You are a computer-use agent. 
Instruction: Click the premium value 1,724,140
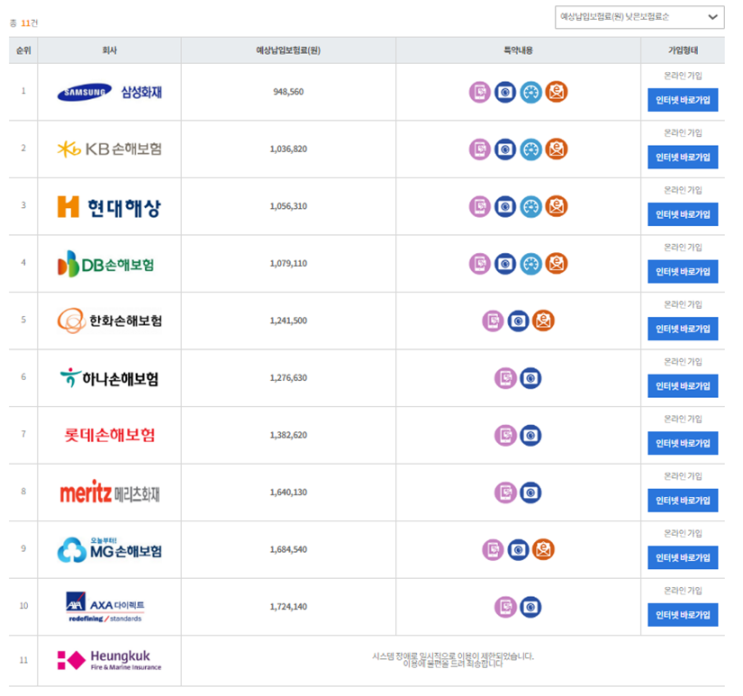pyautogui.click(x=288, y=607)
